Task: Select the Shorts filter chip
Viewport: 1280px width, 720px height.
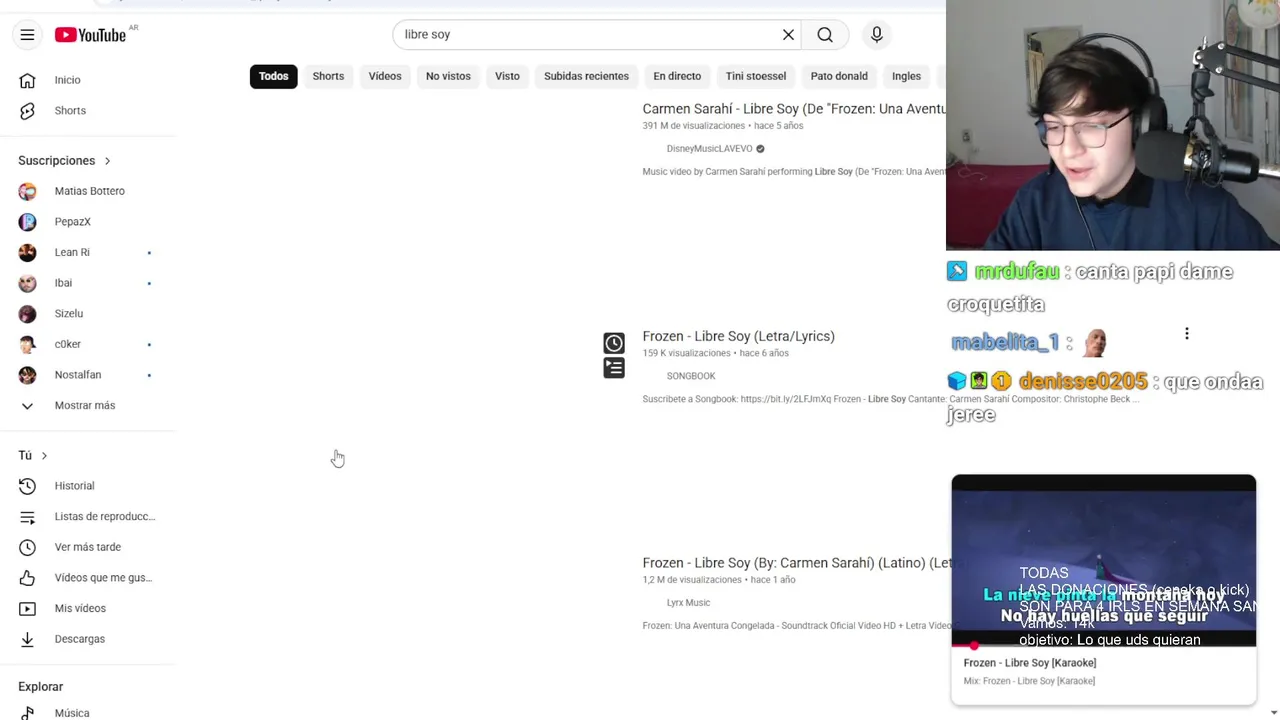Action: [x=328, y=76]
